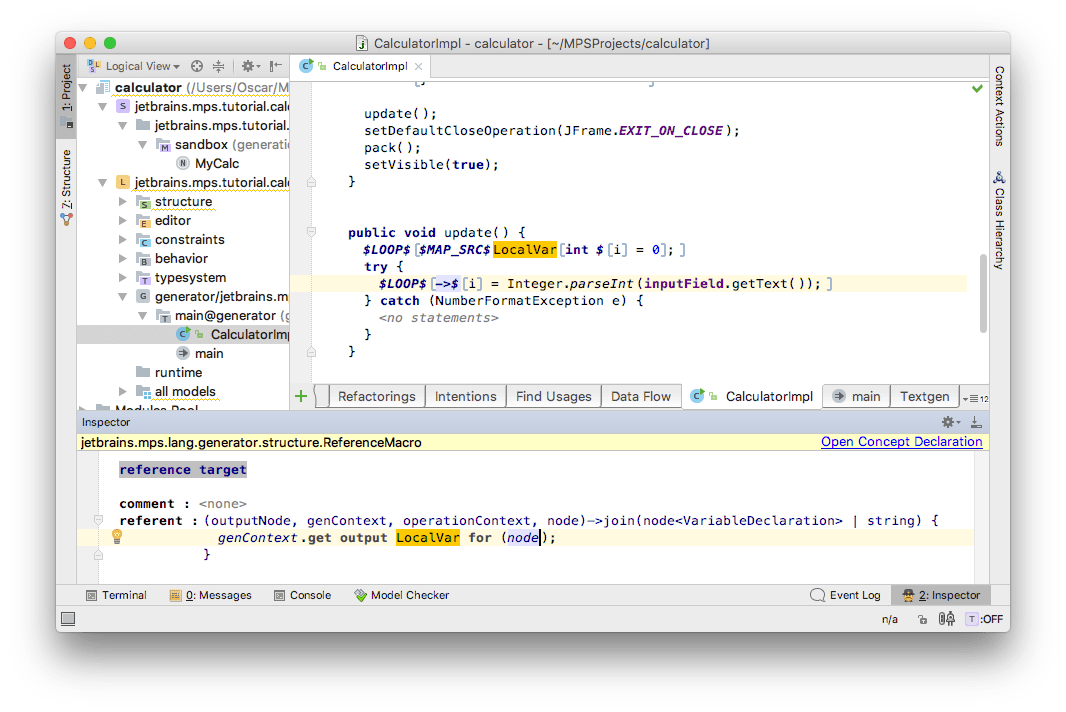Image resolution: width=1066 pixels, height=712 pixels.
Task: Click the collapse all icon in Project panel
Action: (x=219, y=66)
